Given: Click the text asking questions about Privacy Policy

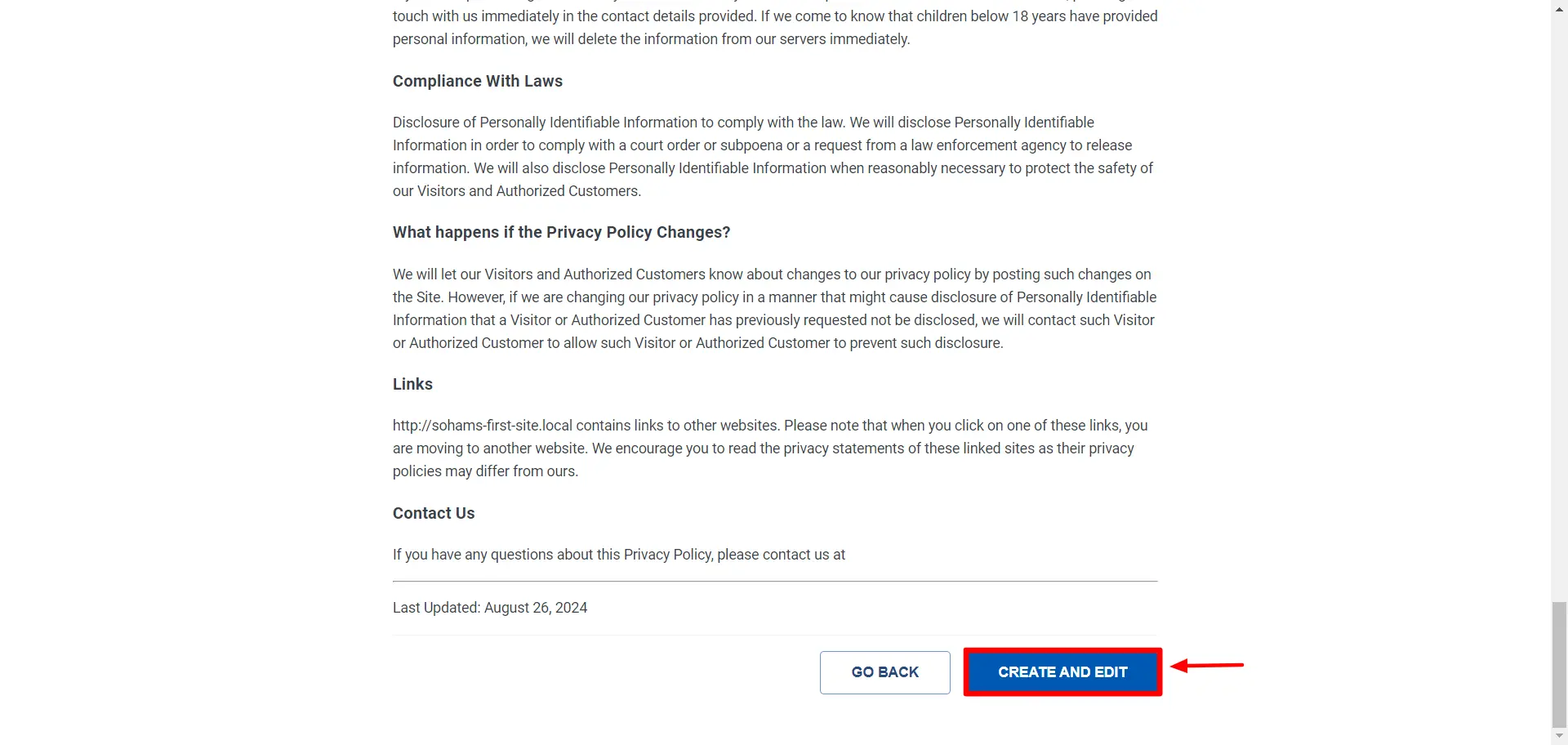Looking at the screenshot, I should (x=618, y=555).
